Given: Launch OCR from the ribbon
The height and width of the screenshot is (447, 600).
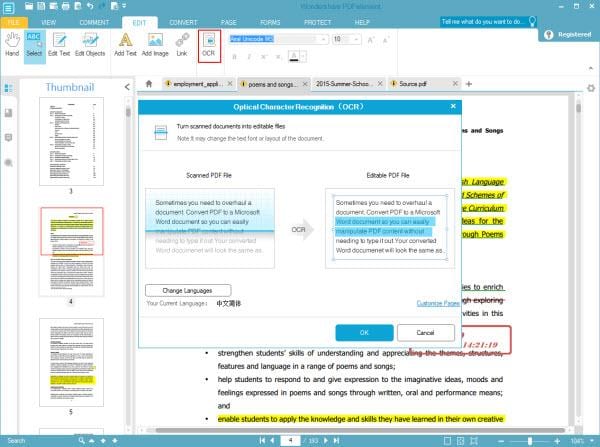Looking at the screenshot, I should point(209,46).
